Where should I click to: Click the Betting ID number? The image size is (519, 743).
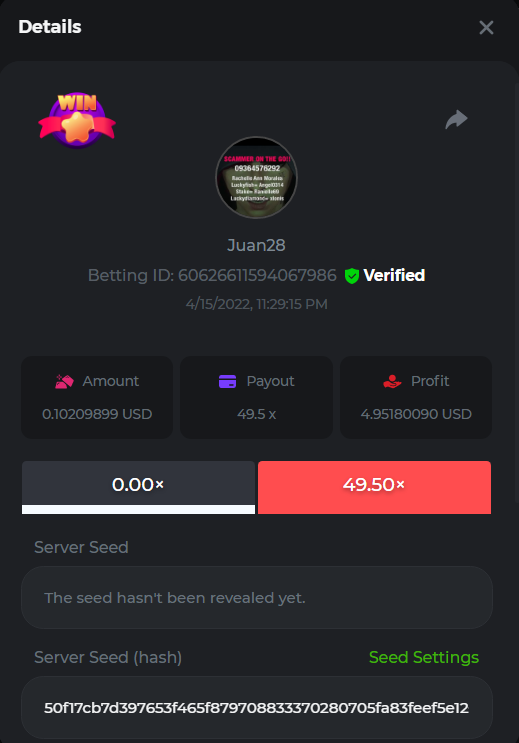tap(257, 275)
